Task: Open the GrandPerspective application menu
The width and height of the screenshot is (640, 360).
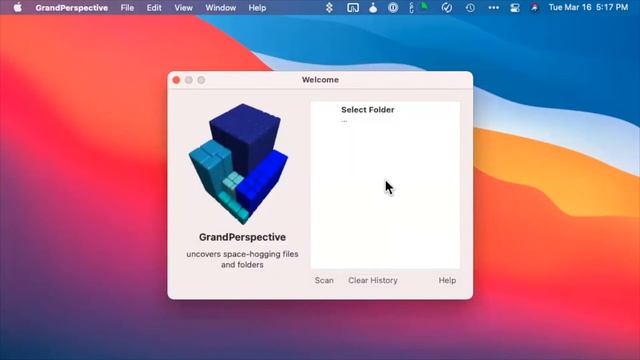Action: [71, 8]
